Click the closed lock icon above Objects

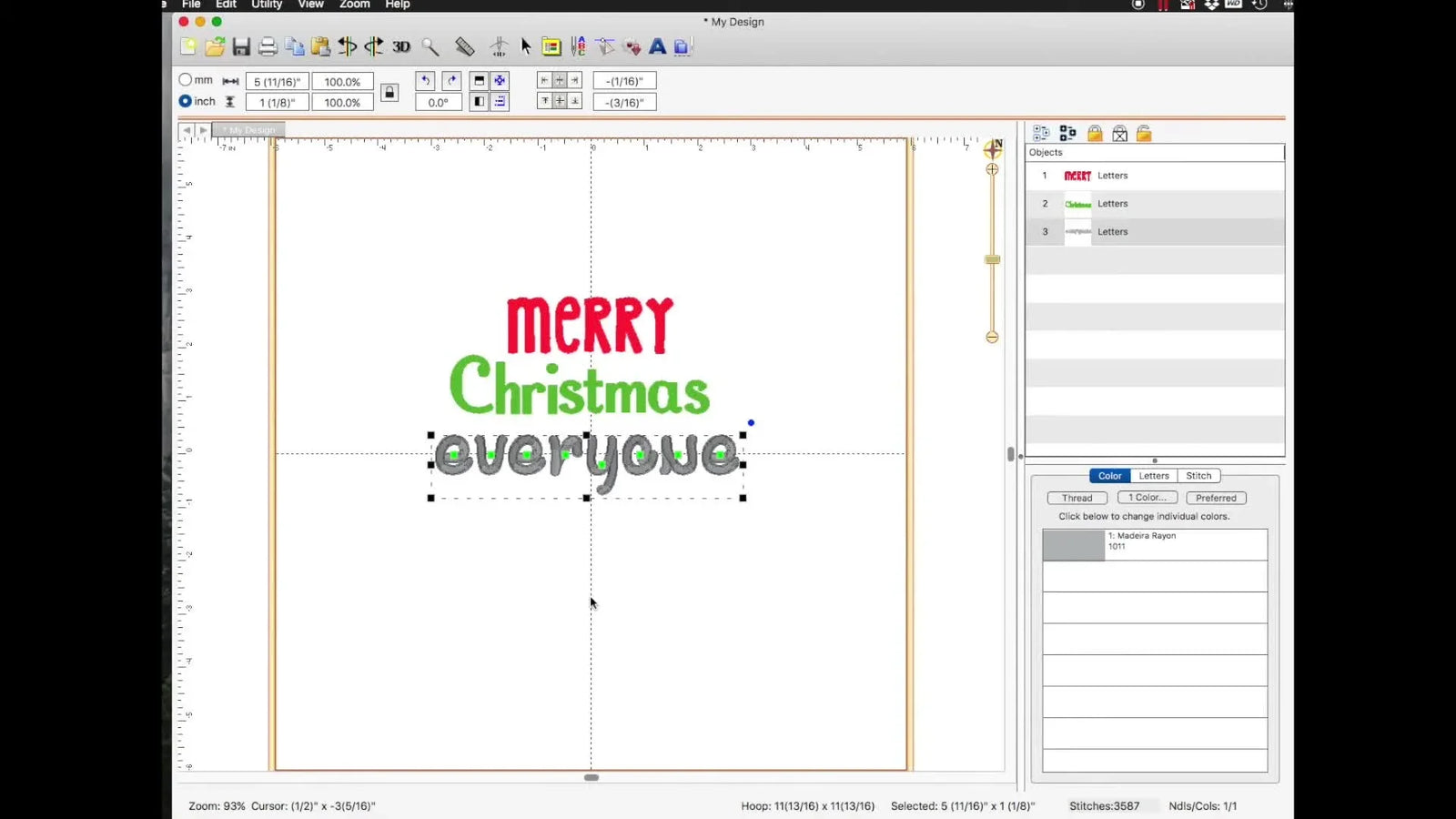coord(1095,134)
